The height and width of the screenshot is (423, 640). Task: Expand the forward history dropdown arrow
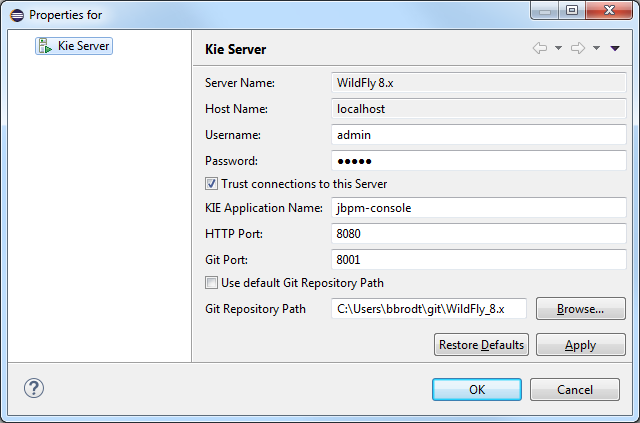click(x=596, y=48)
